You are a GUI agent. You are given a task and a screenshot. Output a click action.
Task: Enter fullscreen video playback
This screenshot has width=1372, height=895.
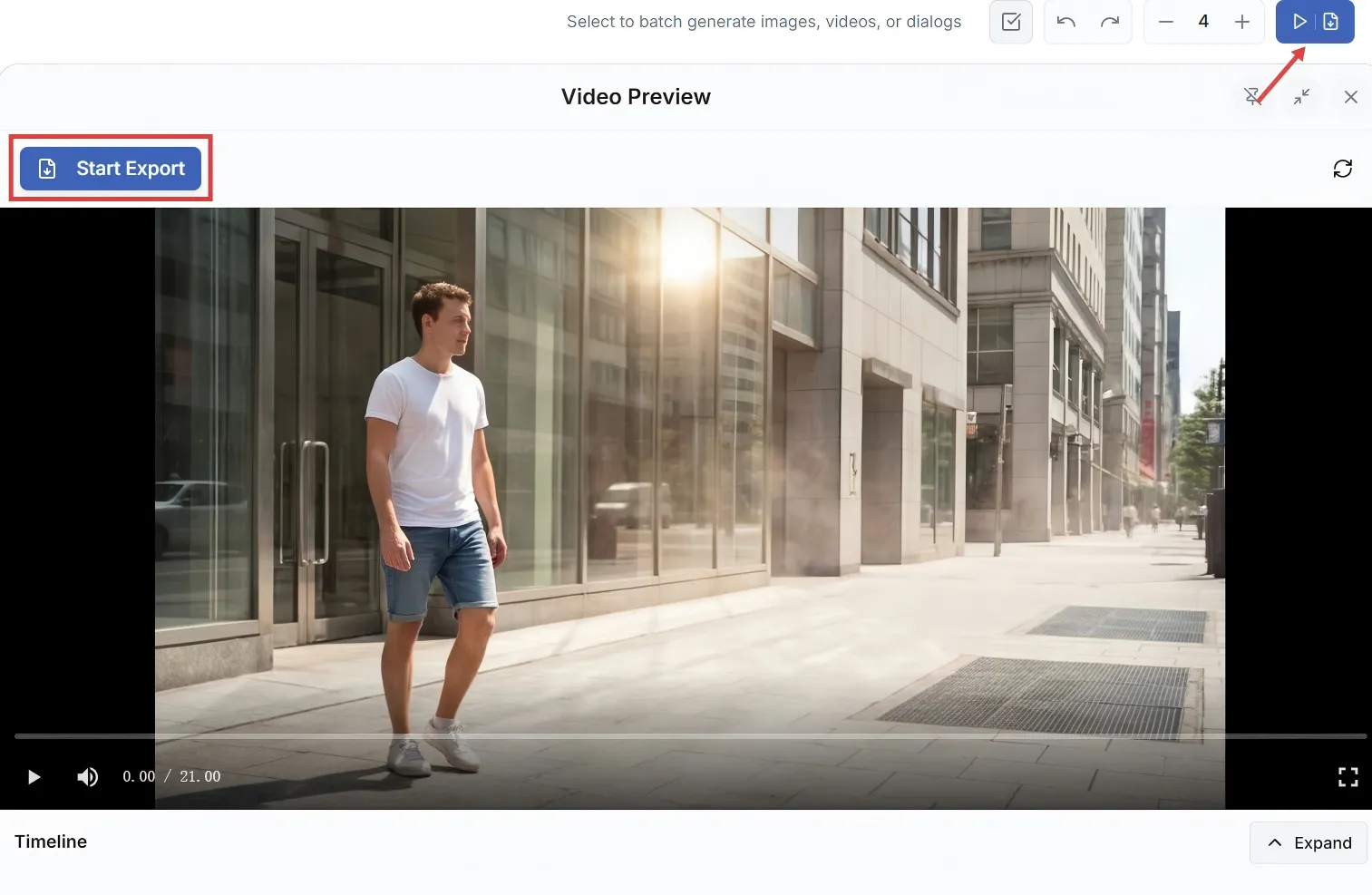(1346, 776)
